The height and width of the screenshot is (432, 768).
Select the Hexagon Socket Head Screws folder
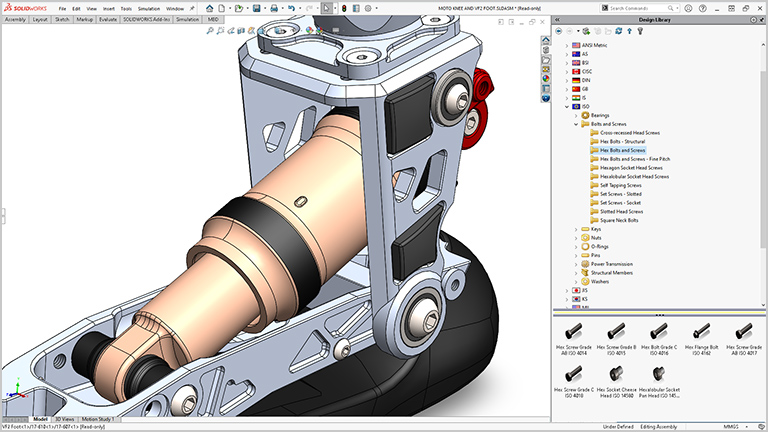629,168
